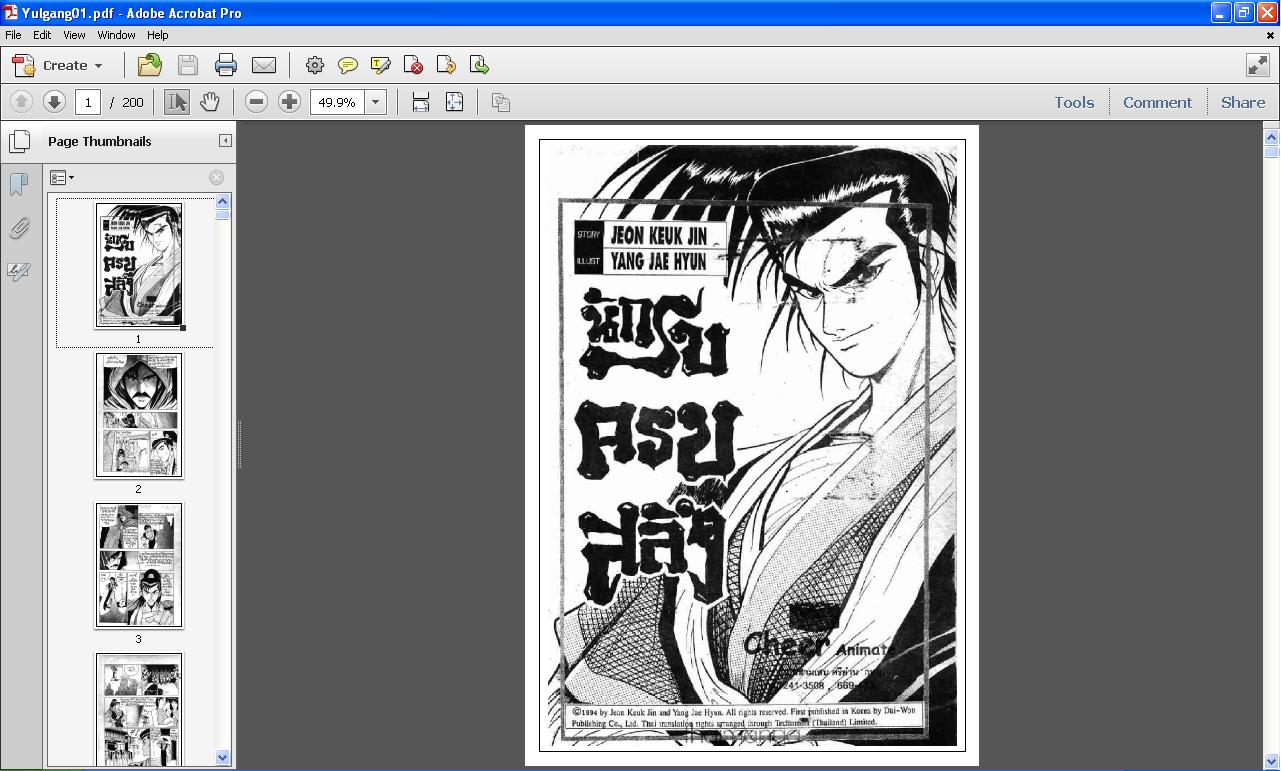Print the document using printer icon

point(226,65)
